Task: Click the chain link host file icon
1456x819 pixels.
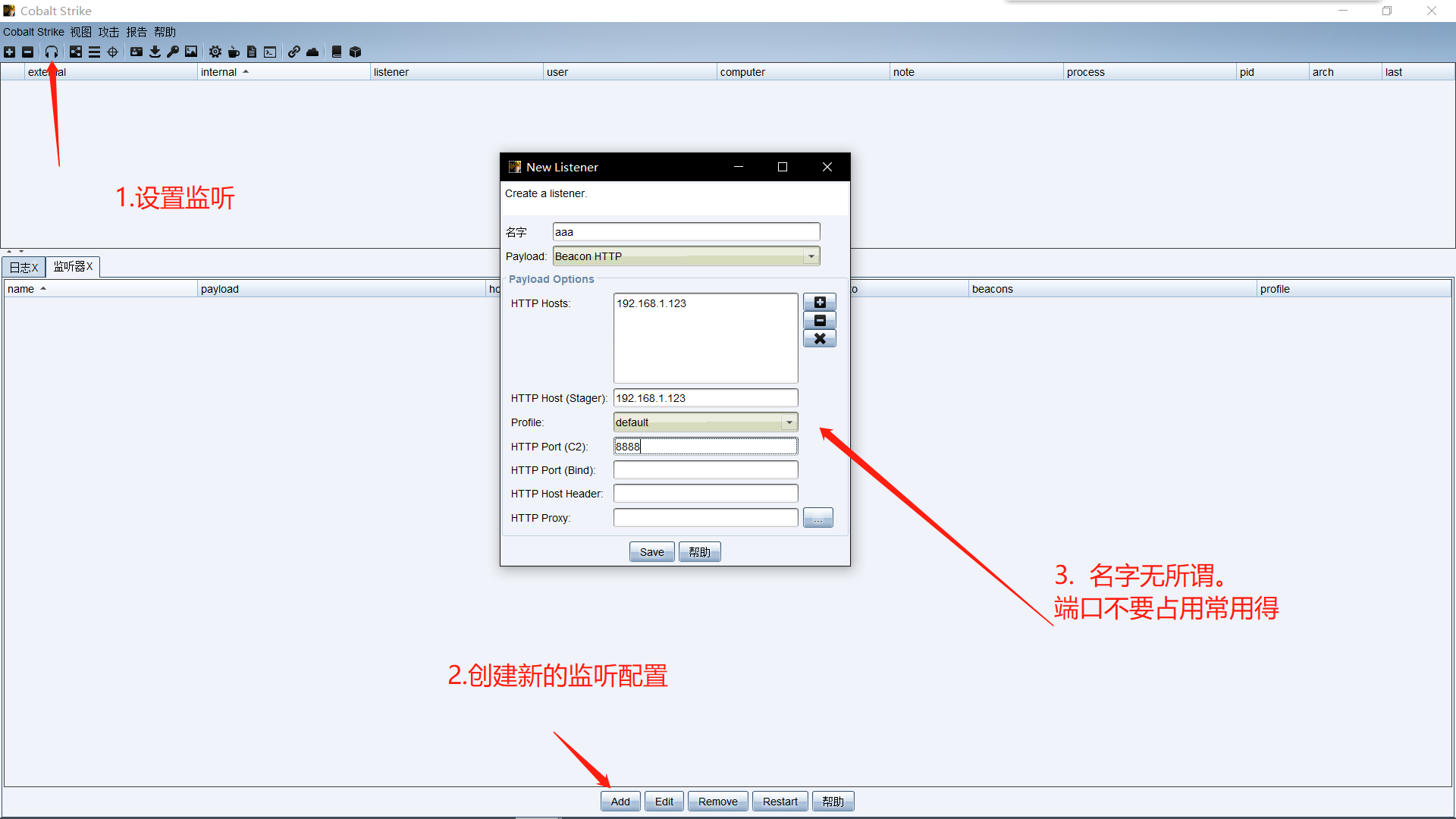Action: coord(293,52)
